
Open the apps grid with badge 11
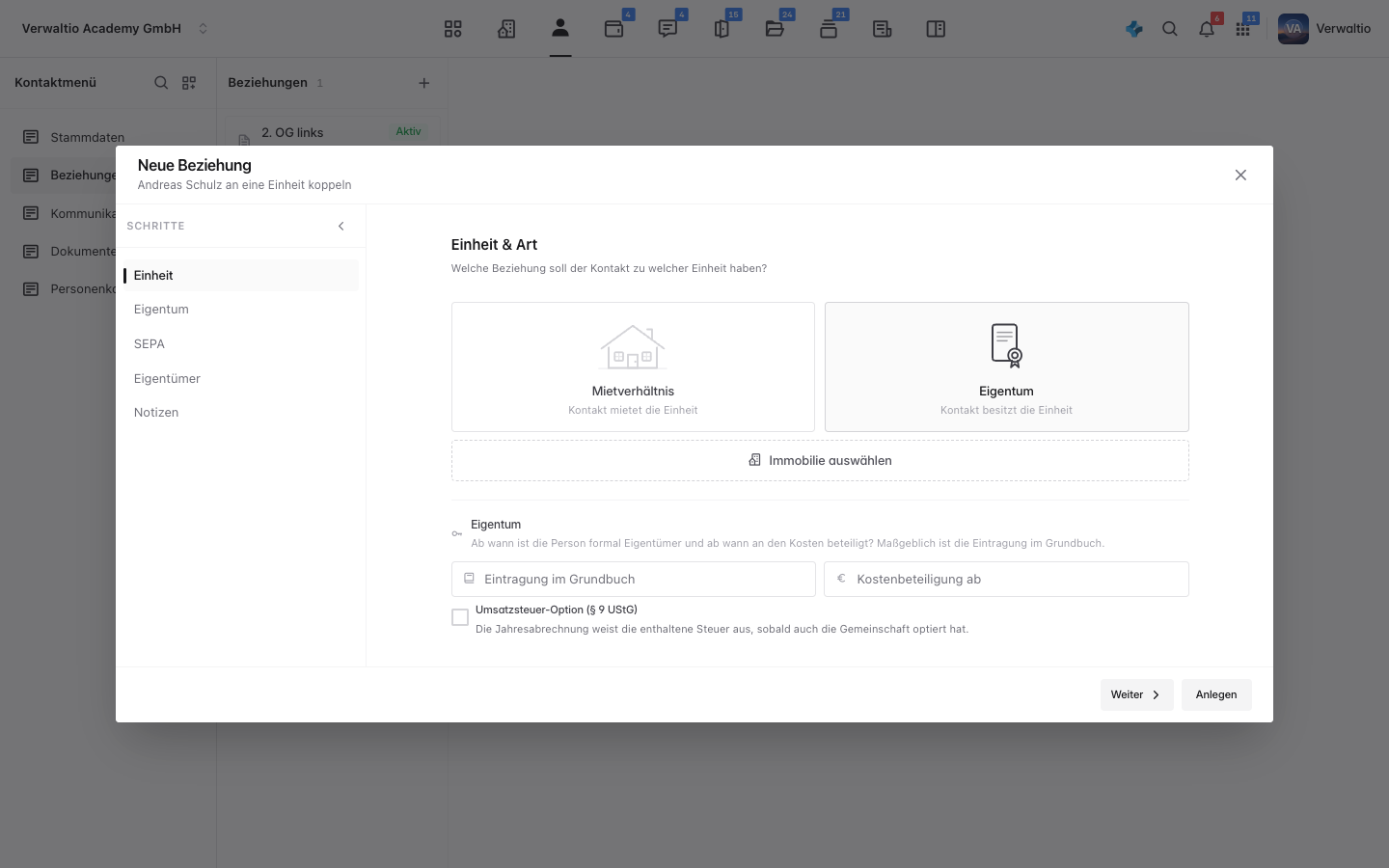pyautogui.click(x=1243, y=29)
